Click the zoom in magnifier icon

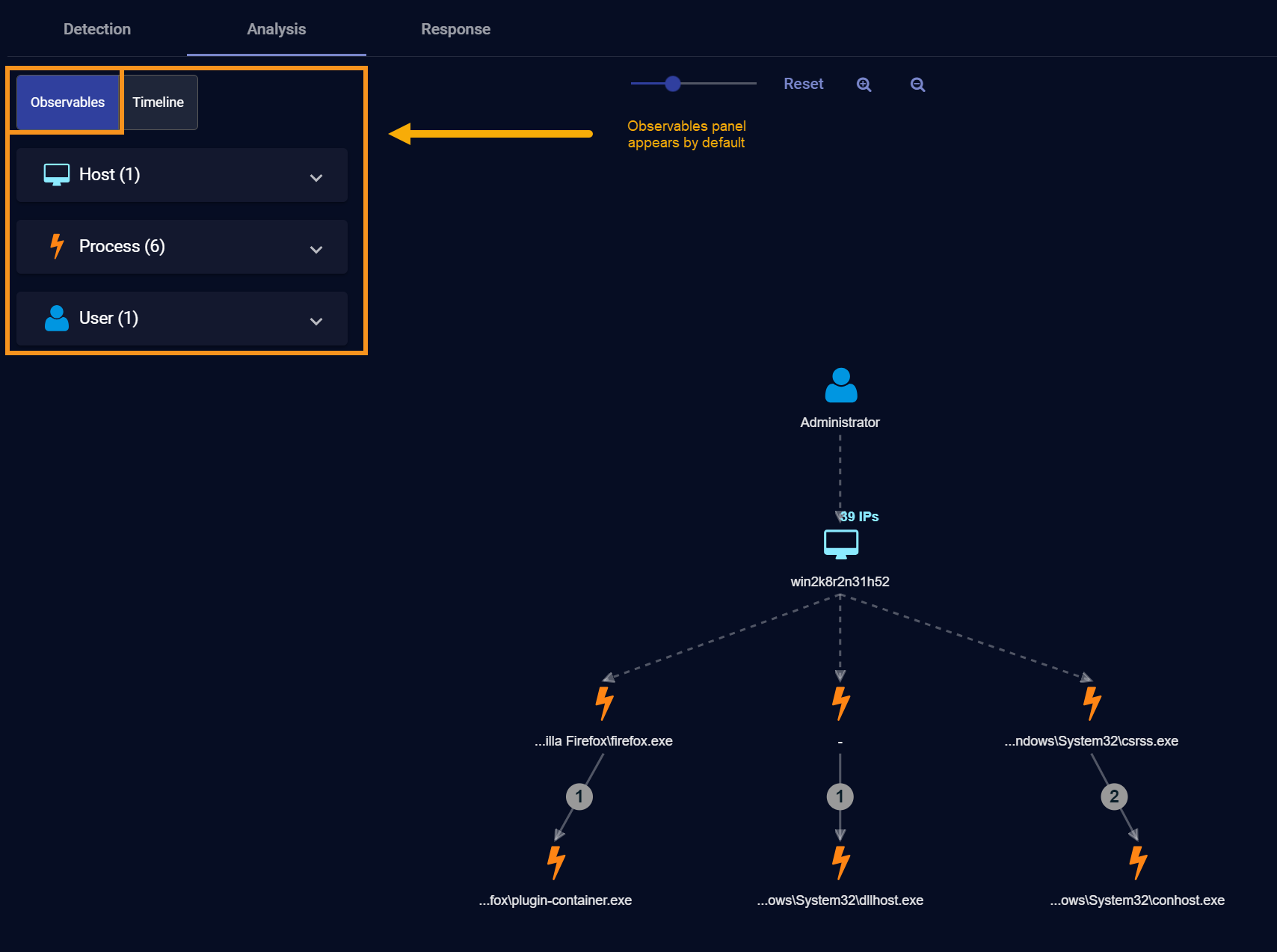tap(864, 85)
